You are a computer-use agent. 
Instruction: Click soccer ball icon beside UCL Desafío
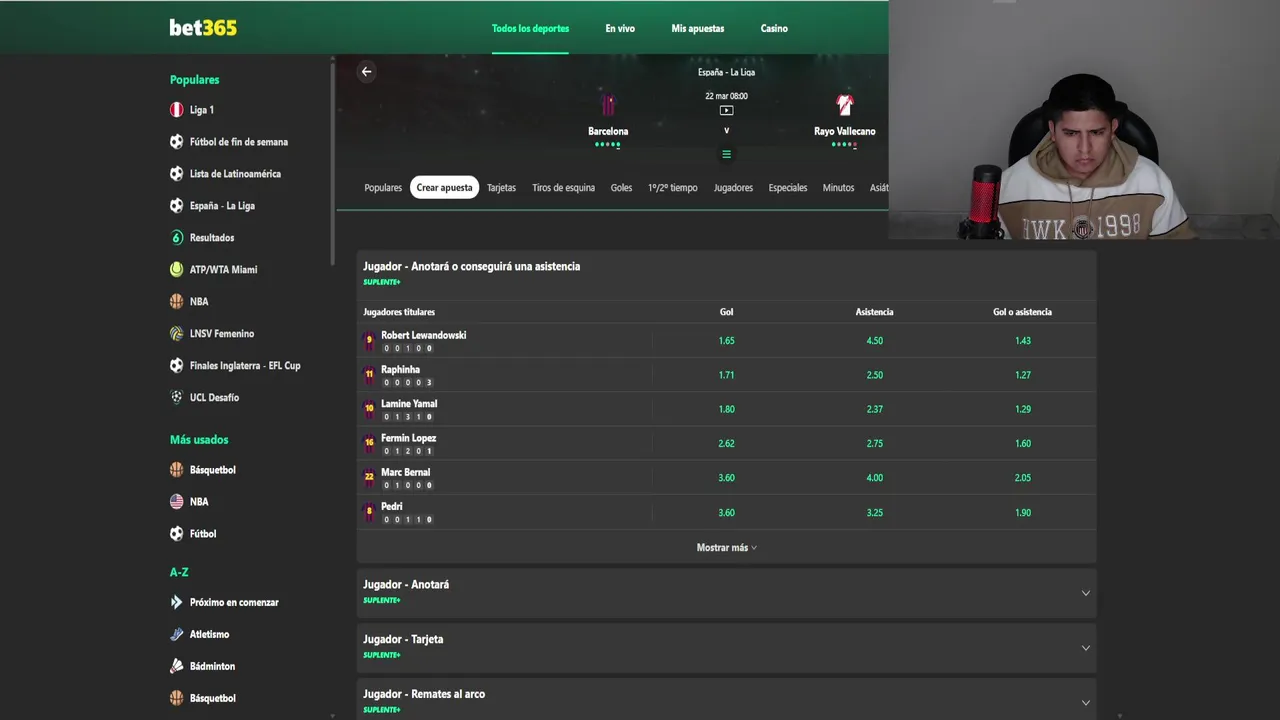(x=176, y=398)
